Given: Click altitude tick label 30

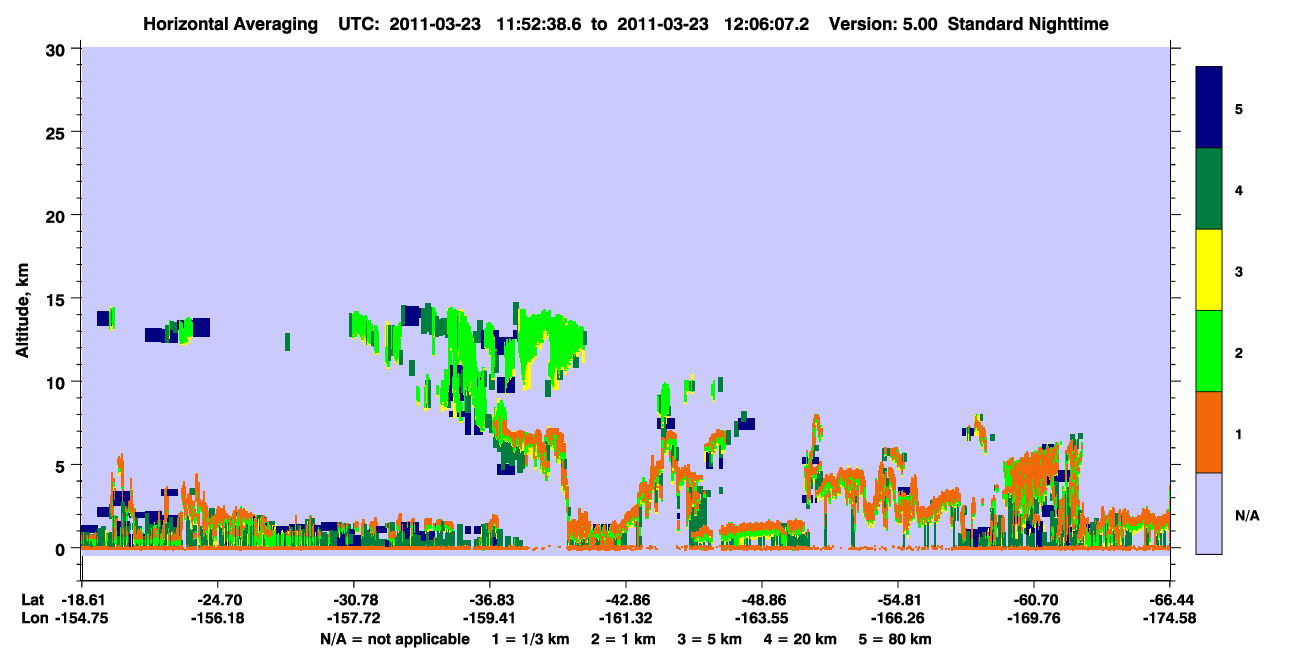Looking at the screenshot, I should pyautogui.click(x=58, y=49).
